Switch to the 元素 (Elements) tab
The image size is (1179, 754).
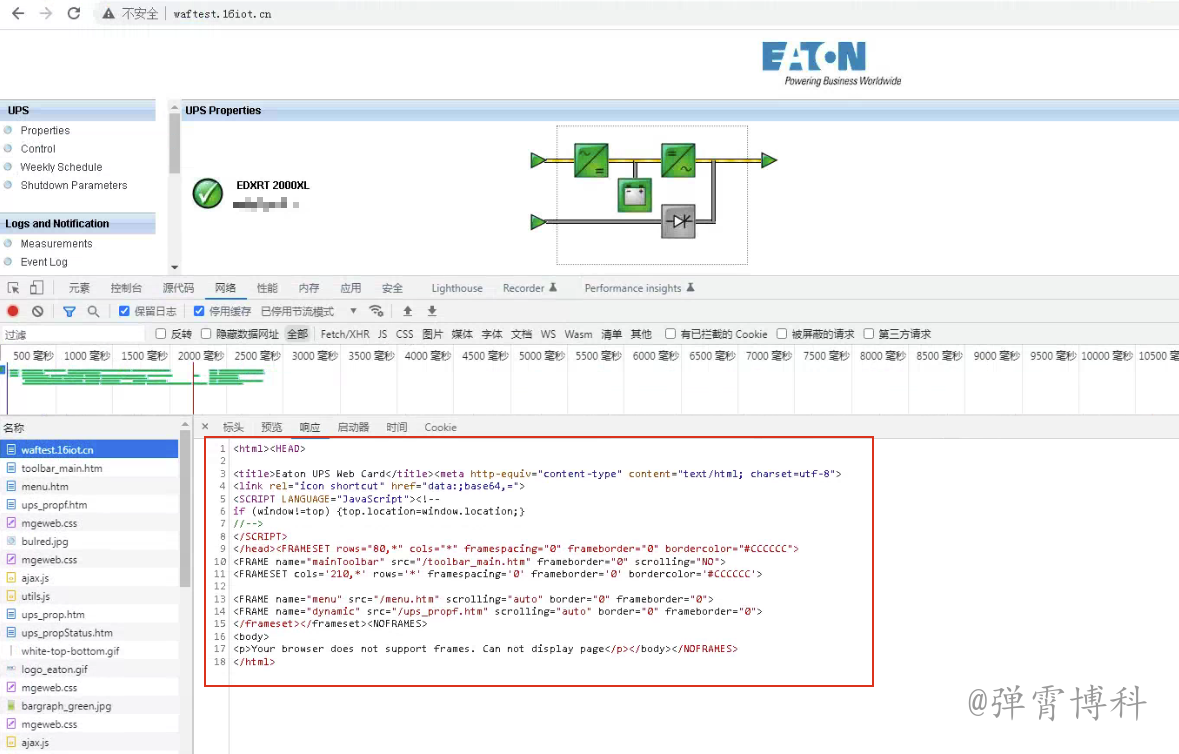tap(79, 288)
